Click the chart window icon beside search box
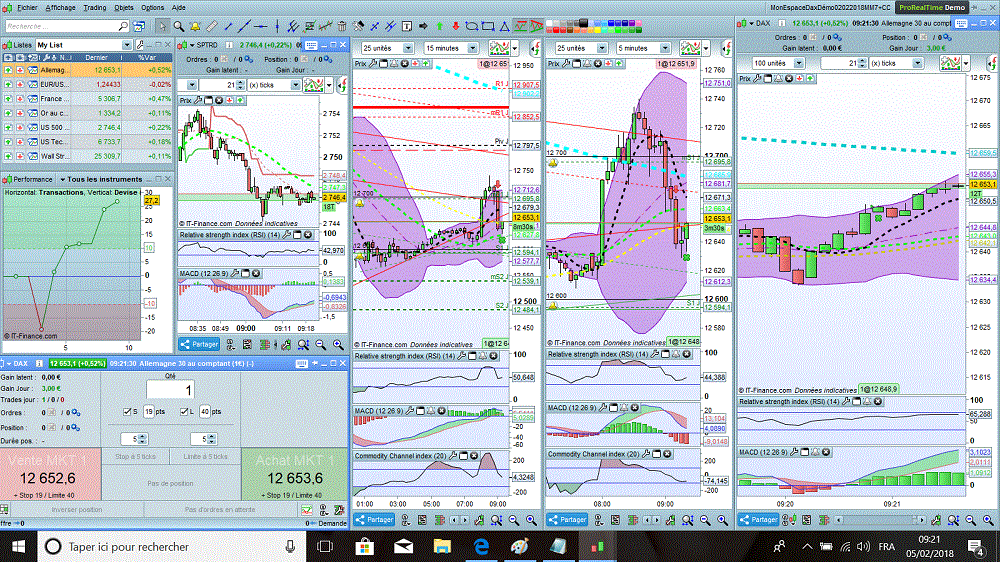Viewport: 1000px width, 562px height. click(x=138, y=26)
